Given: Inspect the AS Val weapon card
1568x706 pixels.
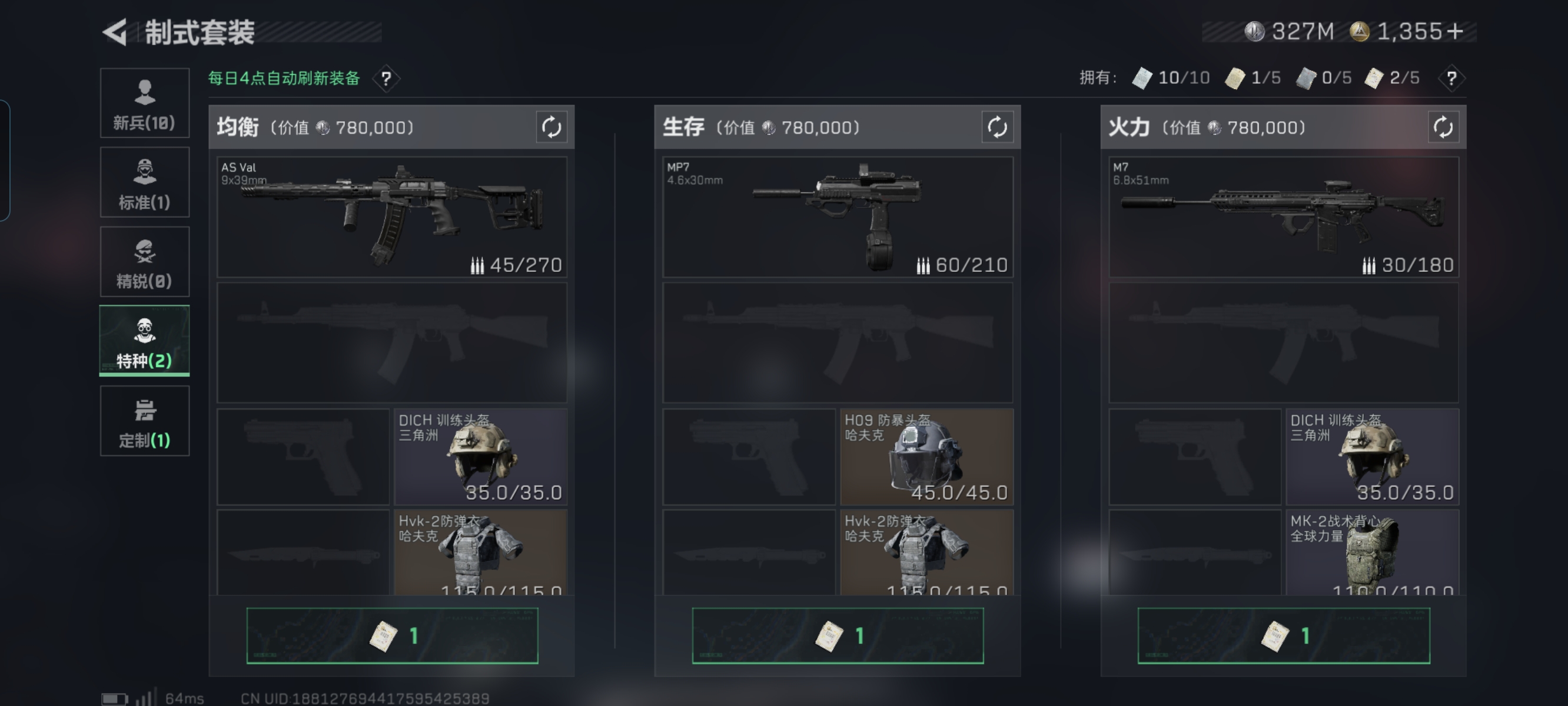Looking at the screenshot, I should [392, 217].
